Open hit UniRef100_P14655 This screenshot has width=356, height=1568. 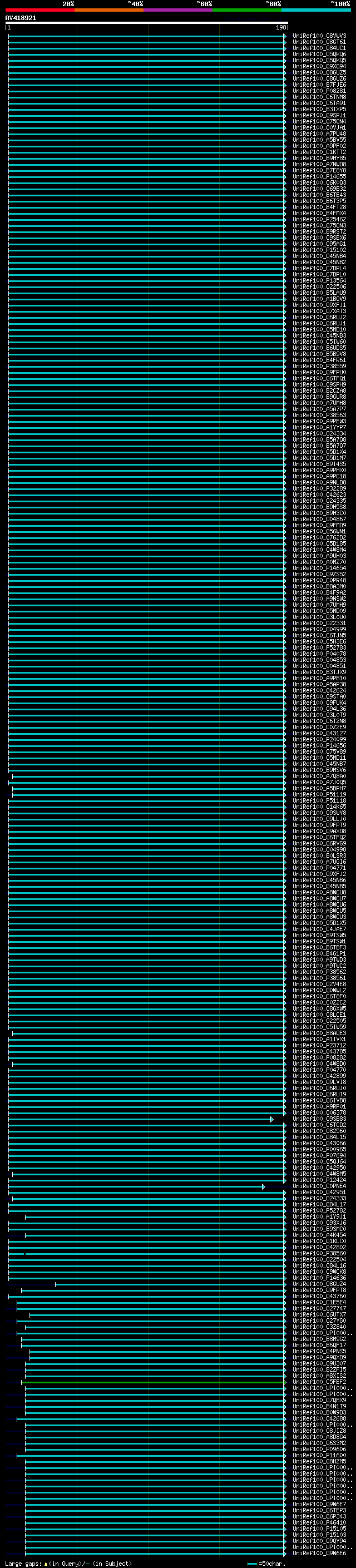pyautogui.click(x=319, y=176)
